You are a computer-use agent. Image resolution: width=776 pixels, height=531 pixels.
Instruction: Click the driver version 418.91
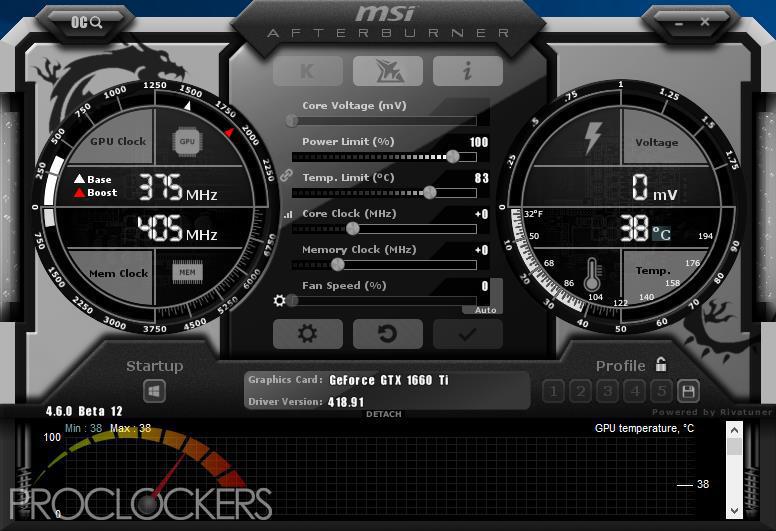pos(346,402)
